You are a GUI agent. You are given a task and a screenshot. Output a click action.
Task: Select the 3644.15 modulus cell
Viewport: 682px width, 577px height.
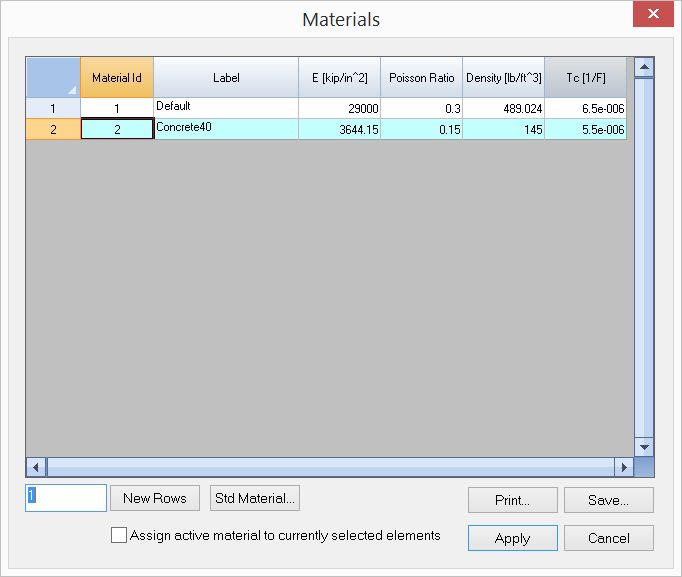coord(339,129)
